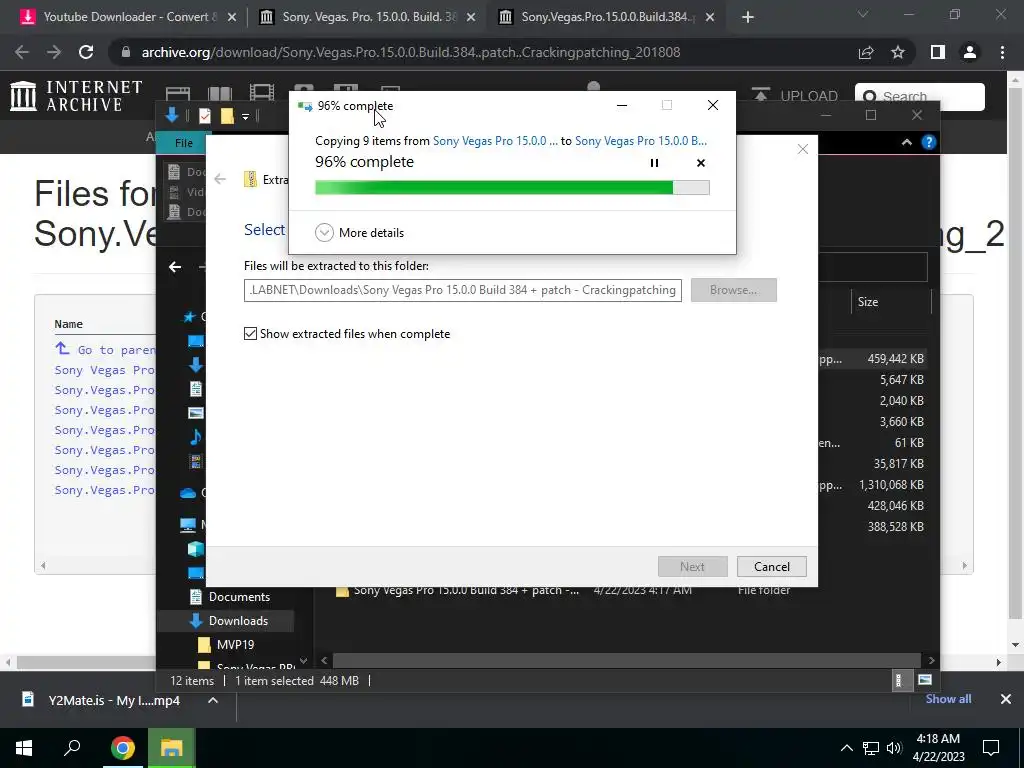
Task: Bookmark this page with the star
Action: 898,52
